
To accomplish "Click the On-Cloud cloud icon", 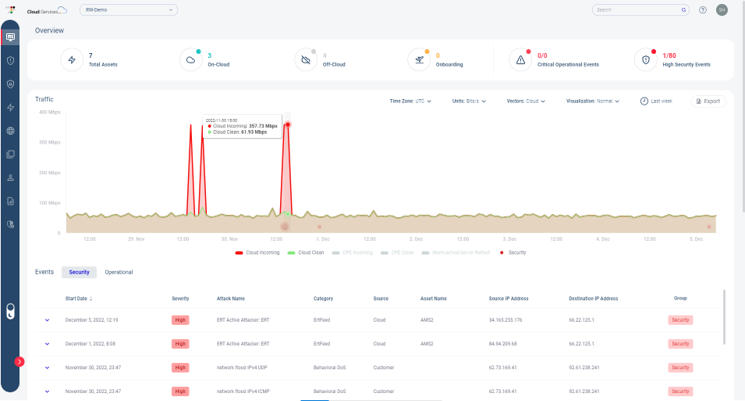I will 190,60.
